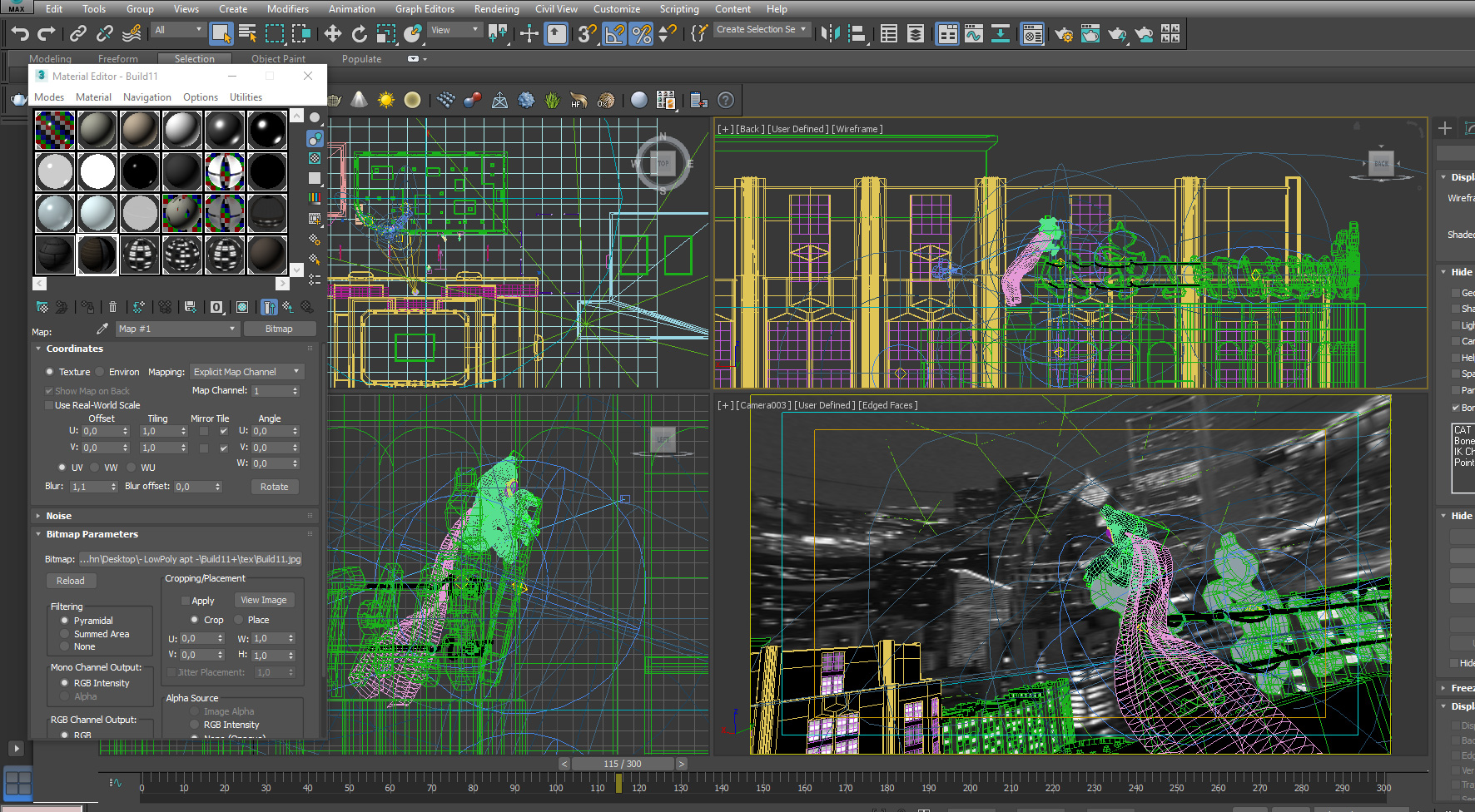This screenshot has height=812, width=1475.
Task: Enable Use Real-World Scale checkbox
Action: 49,405
